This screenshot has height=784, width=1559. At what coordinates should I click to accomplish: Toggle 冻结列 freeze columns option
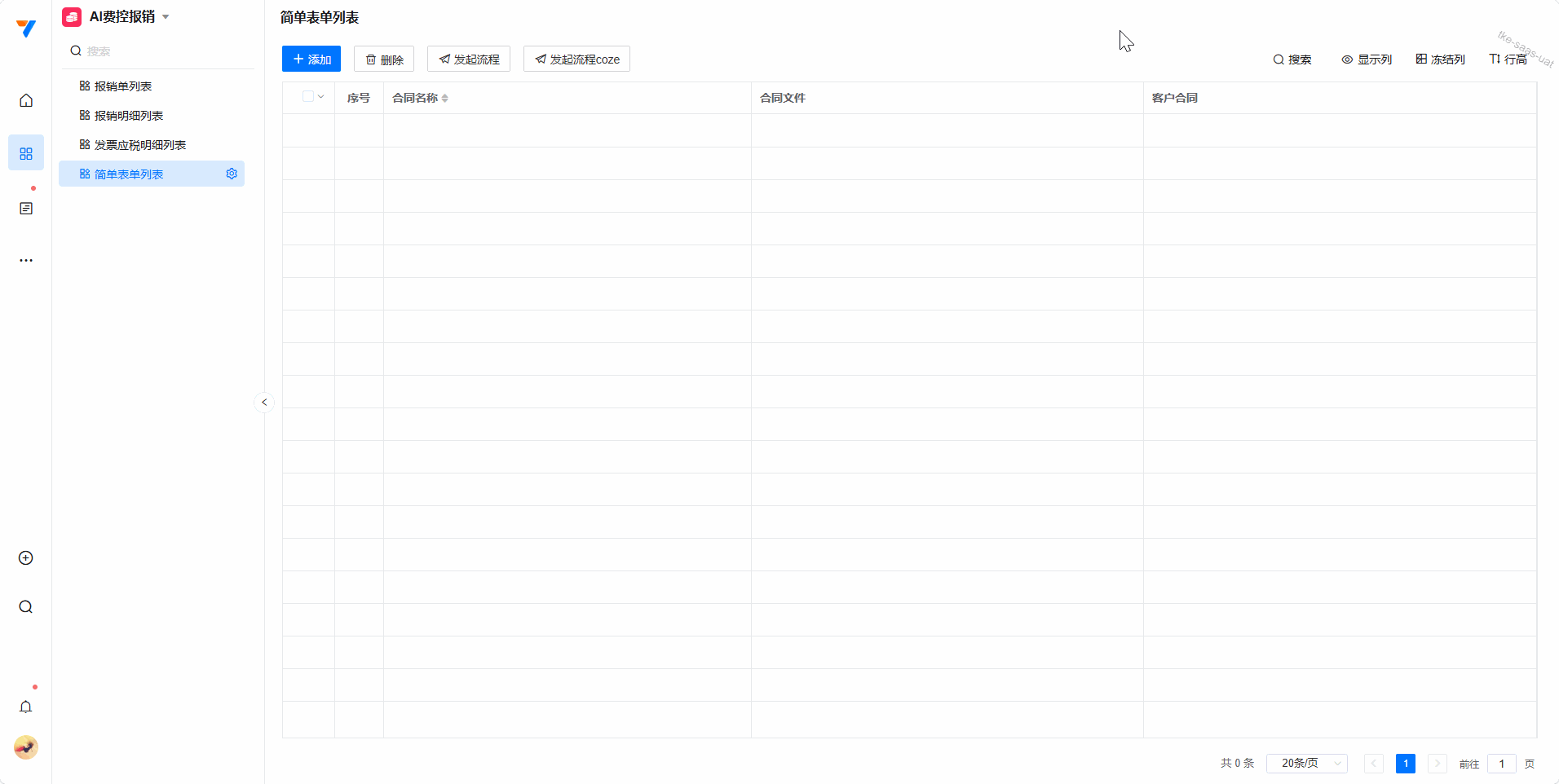click(x=1440, y=59)
